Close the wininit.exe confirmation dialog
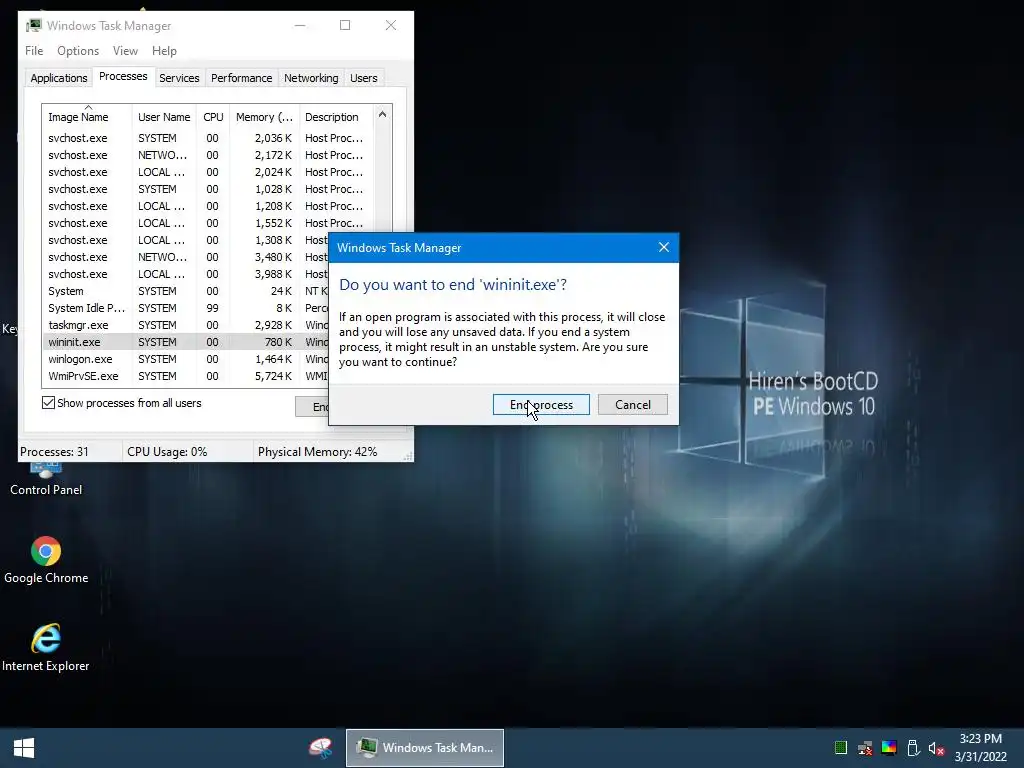The width and height of the screenshot is (1024, 768). [664, 248]
